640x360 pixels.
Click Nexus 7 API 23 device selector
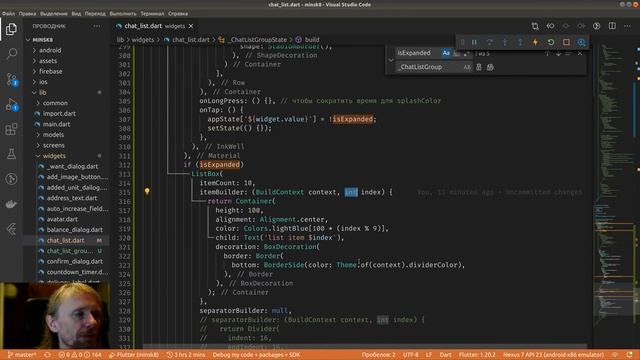[x=553, y=355]
